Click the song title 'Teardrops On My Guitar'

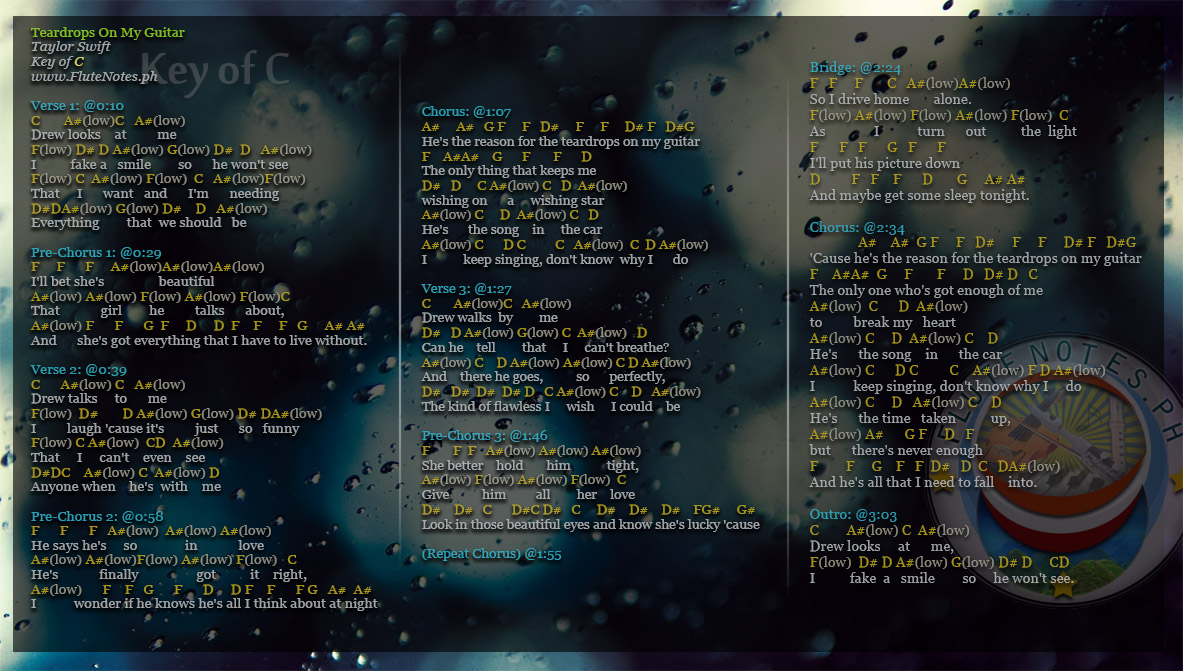pyautogui.click(x=107, y=32)
